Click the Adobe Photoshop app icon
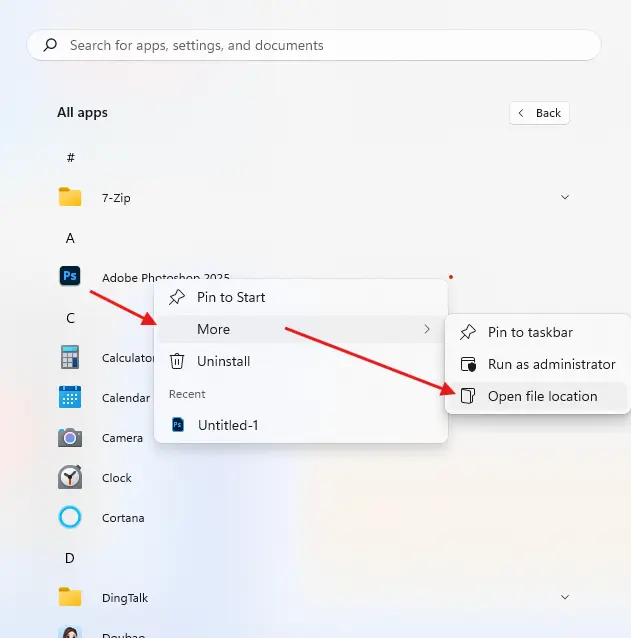The image size is (631, 638). [x=70, y=277]
